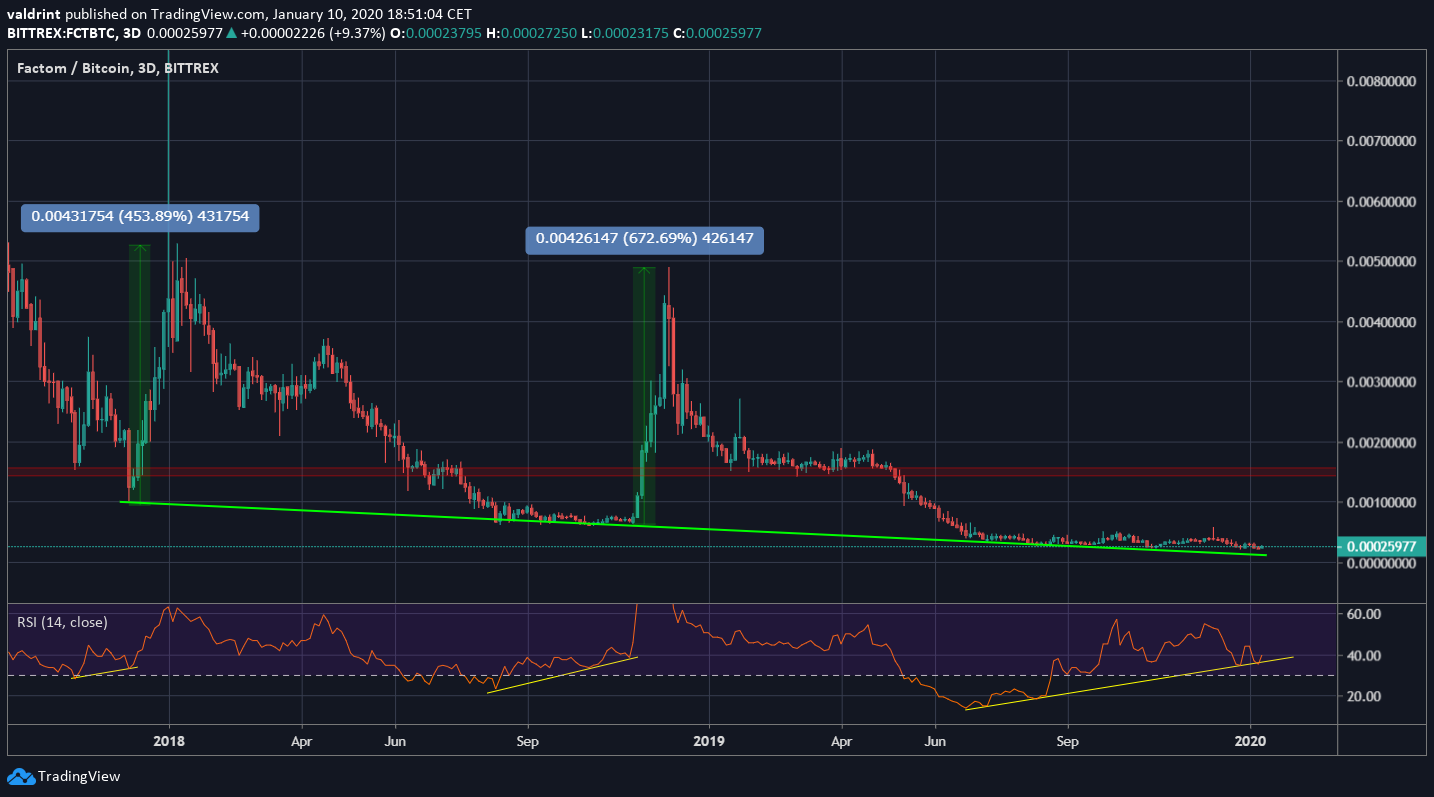Viewport: 1434px width, 797px height.
Task: Click the valdrint username link
Action: point(35,14)
